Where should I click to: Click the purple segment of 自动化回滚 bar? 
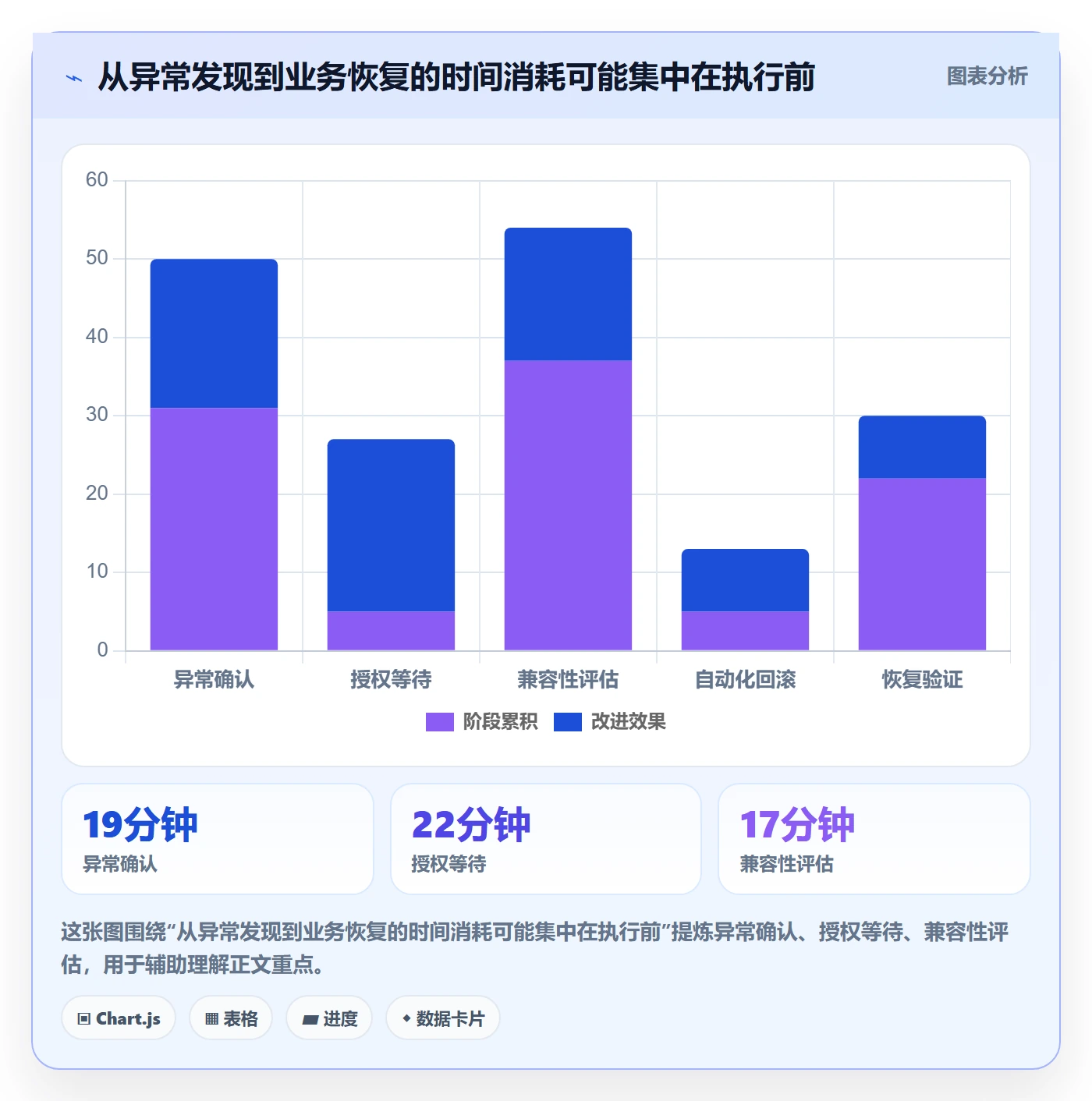[745, 631]
